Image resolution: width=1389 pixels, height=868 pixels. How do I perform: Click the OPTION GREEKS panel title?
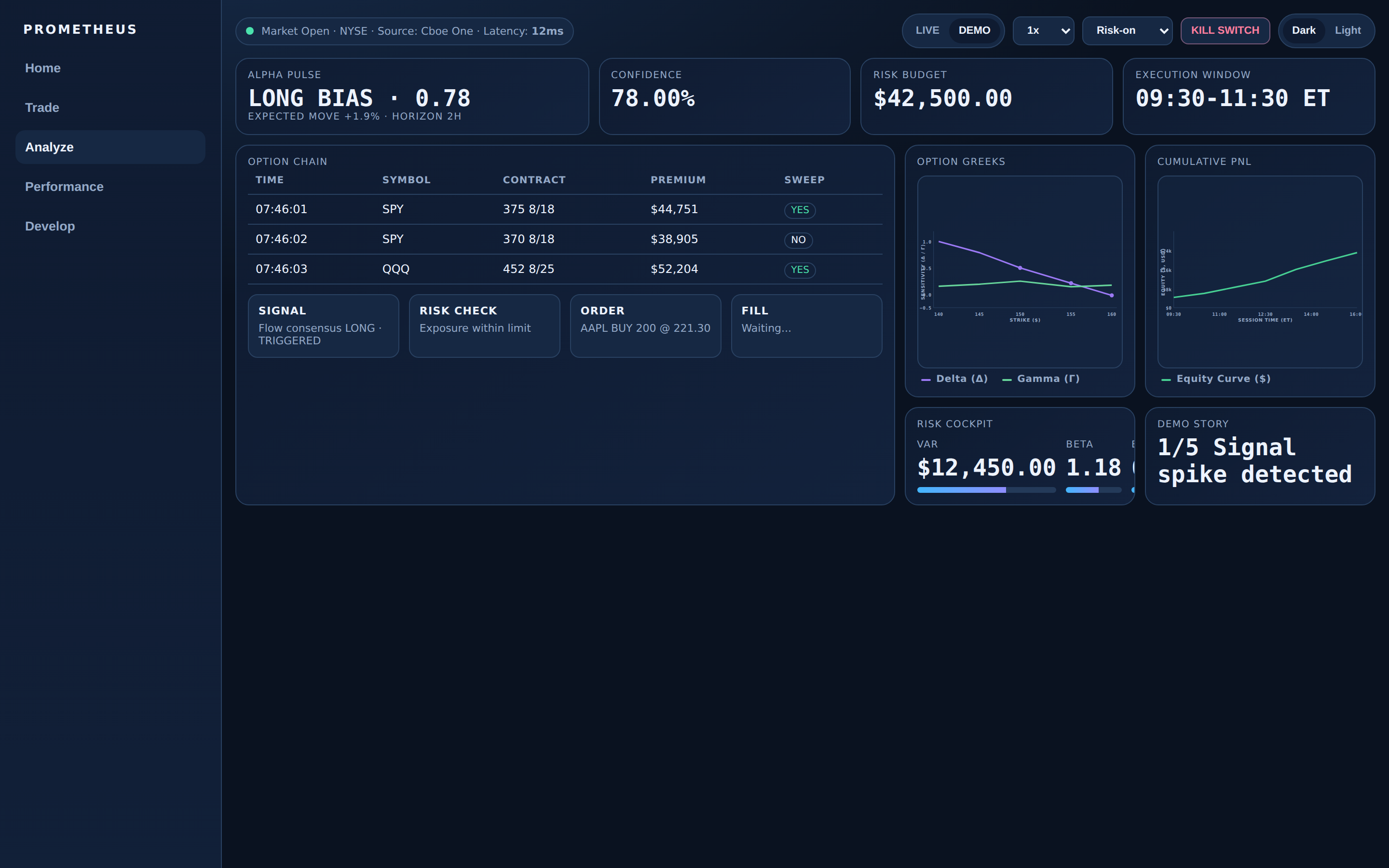point(961,162)
